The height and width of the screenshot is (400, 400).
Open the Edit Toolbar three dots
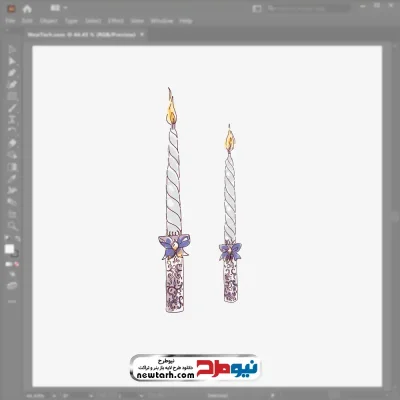pos(12,301)
